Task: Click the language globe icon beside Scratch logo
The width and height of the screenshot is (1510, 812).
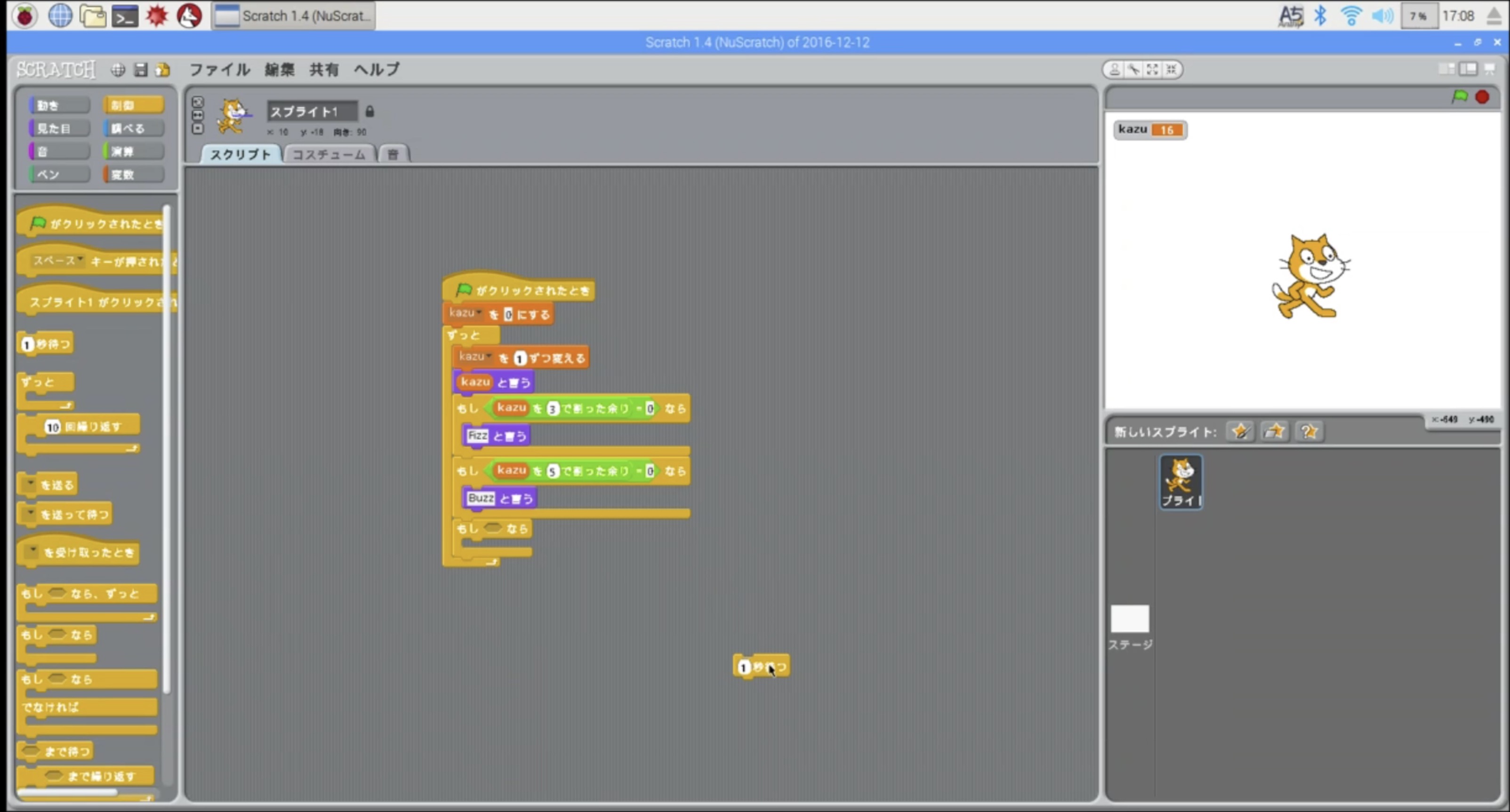Action: (x=118, y=70)
